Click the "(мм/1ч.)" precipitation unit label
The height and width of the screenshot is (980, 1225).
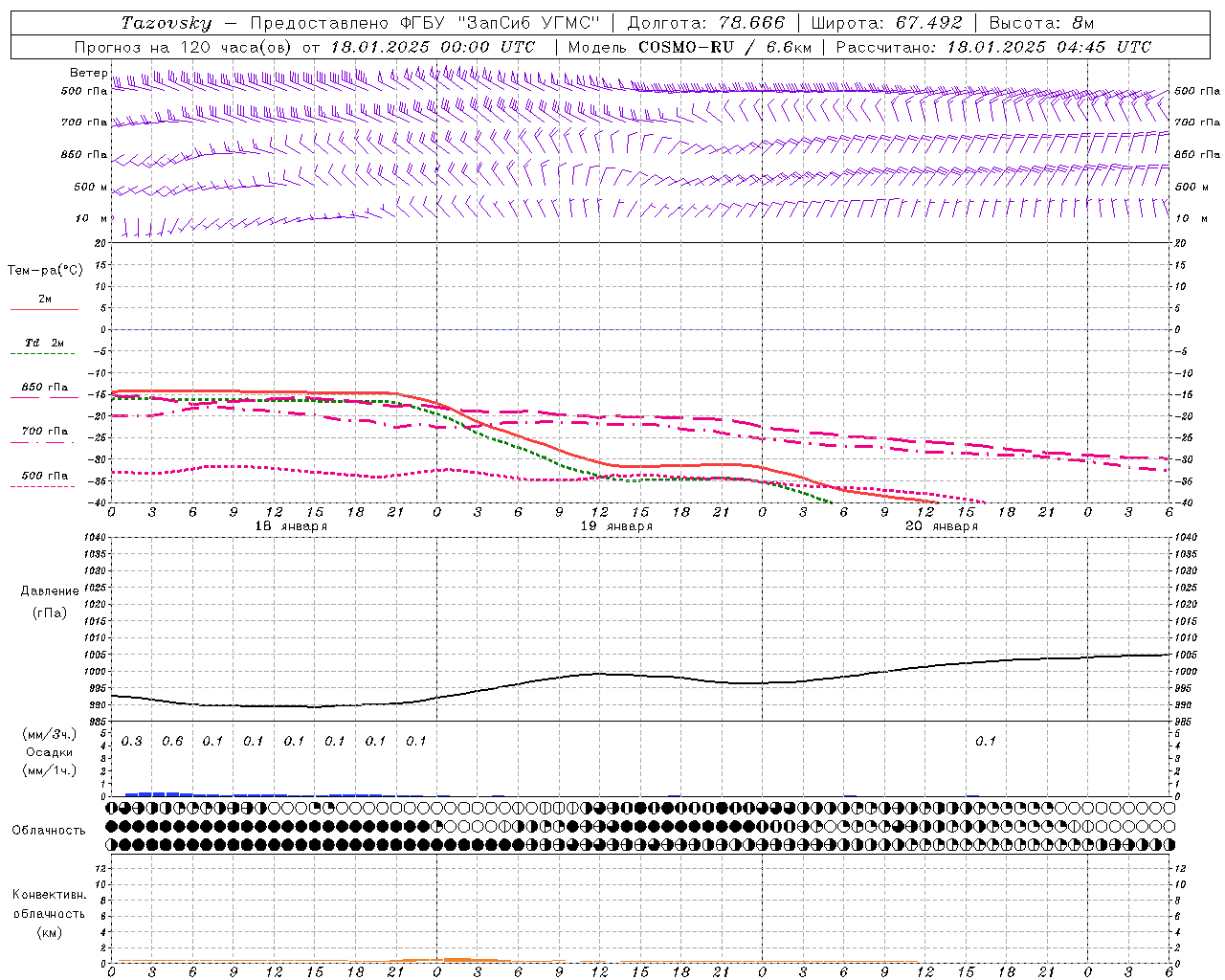pyautogui.click(x=49, y=770)
